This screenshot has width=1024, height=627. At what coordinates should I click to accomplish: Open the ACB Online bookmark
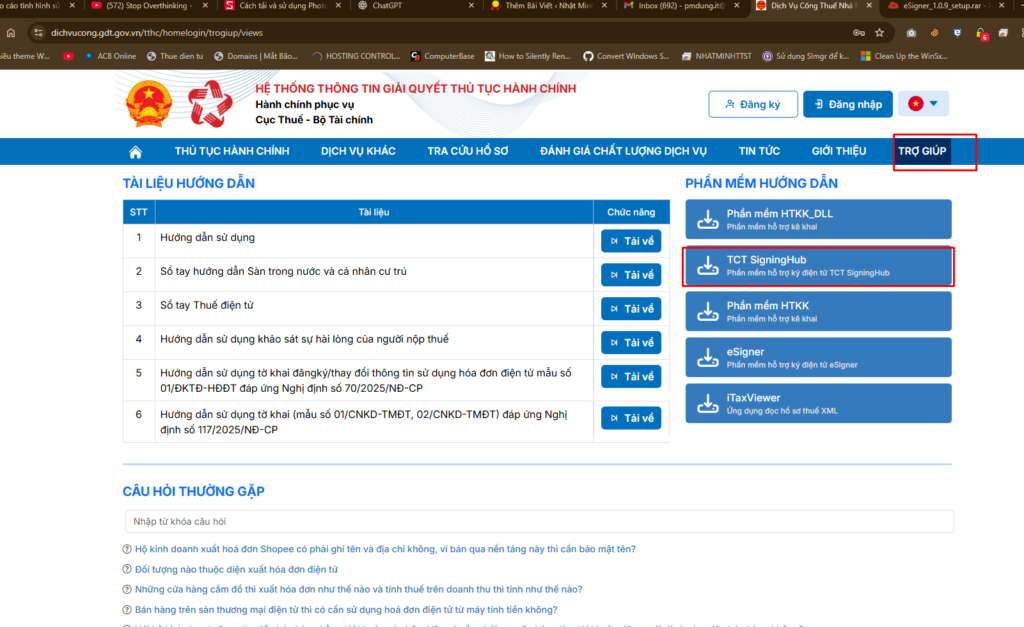tap(110, 56)
